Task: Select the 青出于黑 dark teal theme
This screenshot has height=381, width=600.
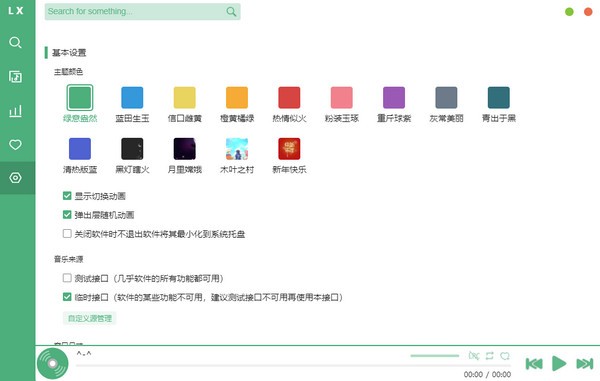Action: tap(499, 98)
